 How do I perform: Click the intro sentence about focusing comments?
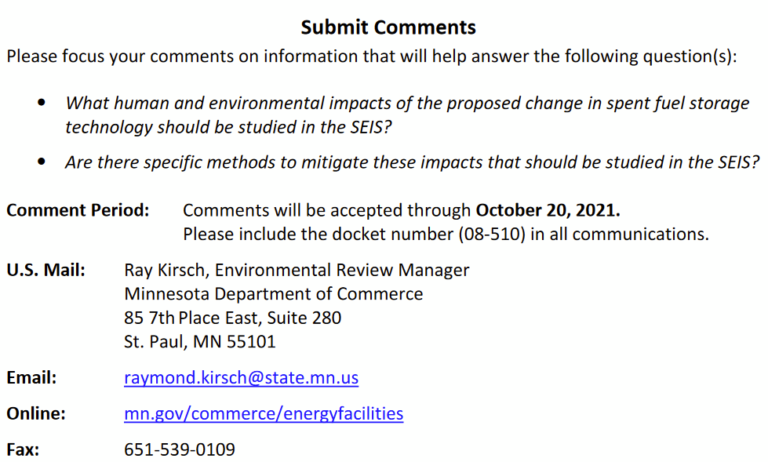[x=371, y=56]
